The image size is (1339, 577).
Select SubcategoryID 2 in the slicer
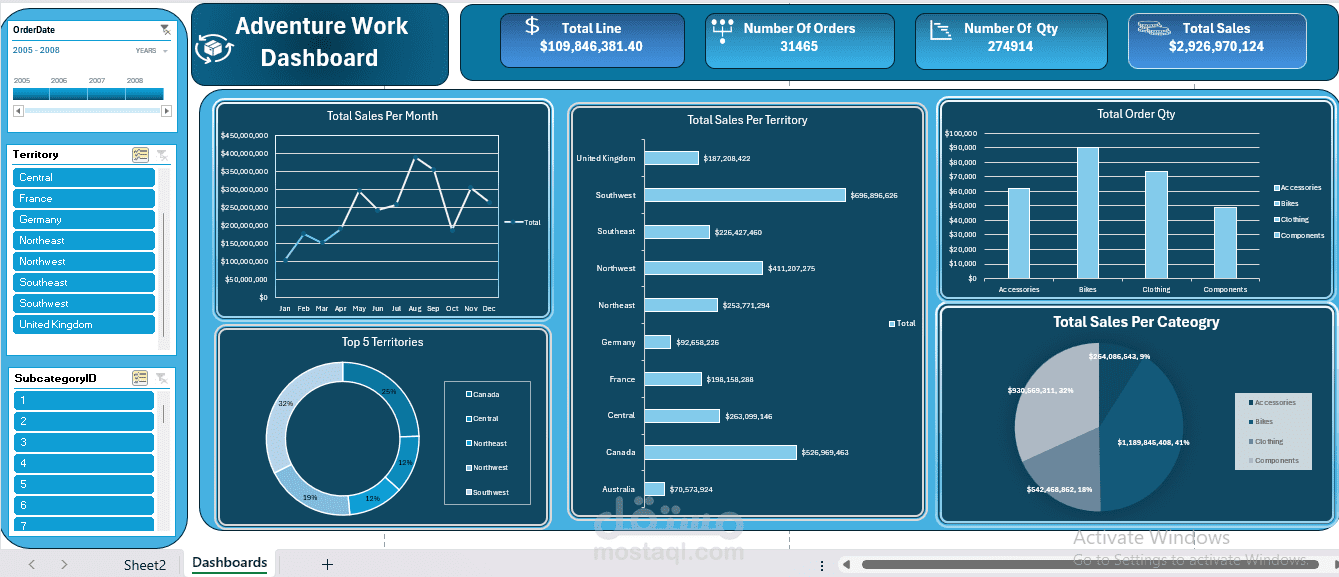point(84,421)
